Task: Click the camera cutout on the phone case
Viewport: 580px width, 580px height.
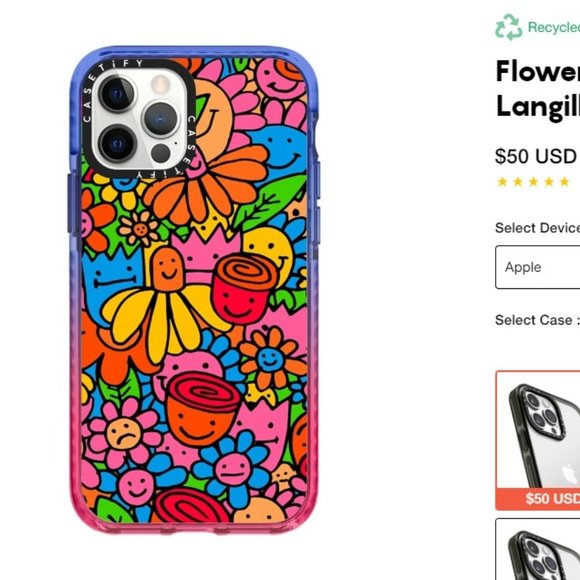Action: pos(138,118)
